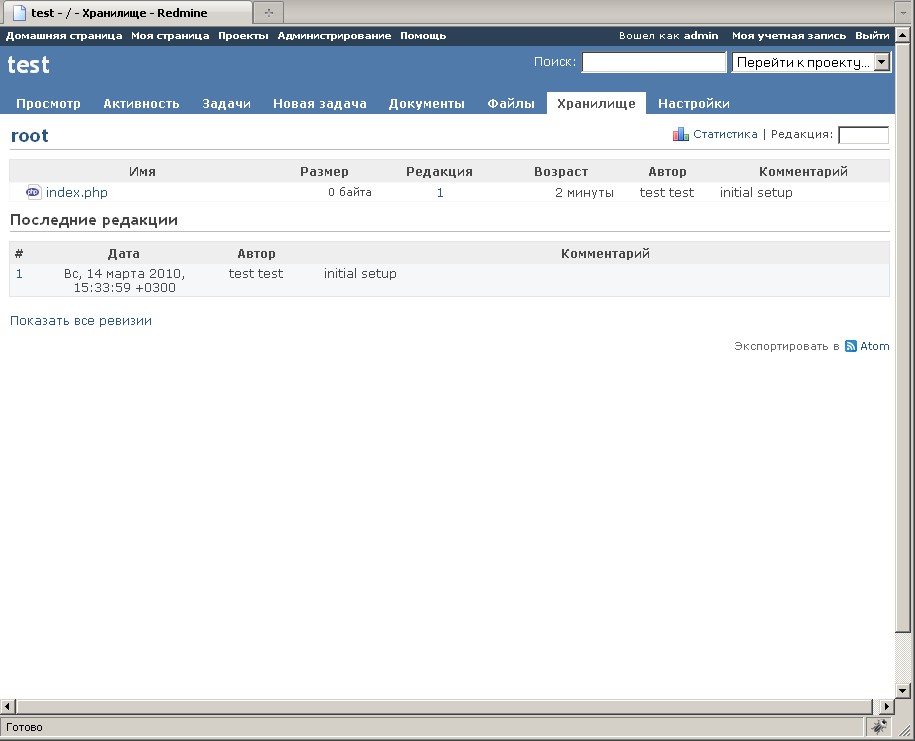Click the Atom export link
The height and width of the screenshot is (741, 915).
click(x=875, y=346)
